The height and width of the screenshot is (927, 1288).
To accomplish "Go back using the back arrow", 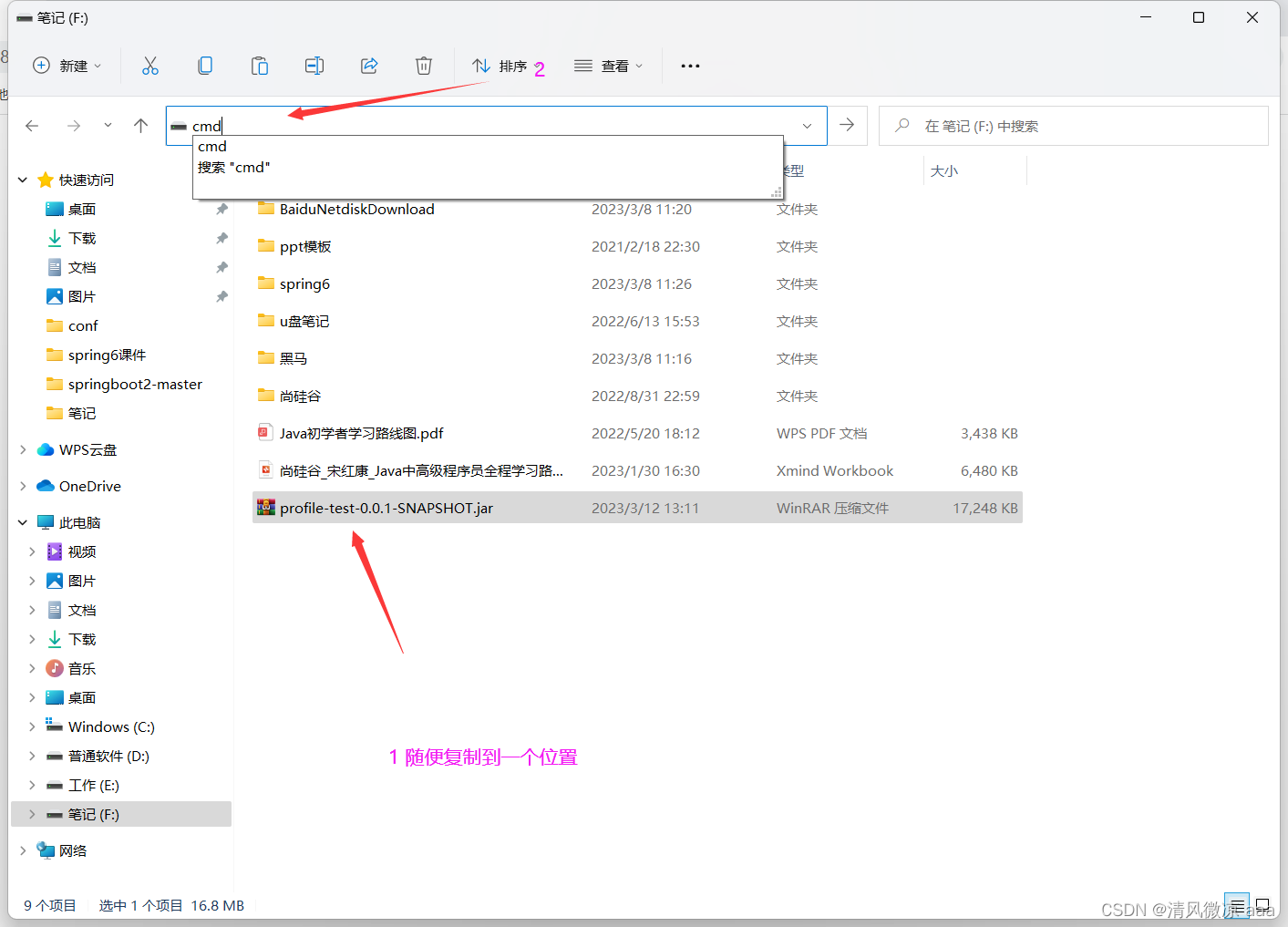I will (x=32, y=126).
